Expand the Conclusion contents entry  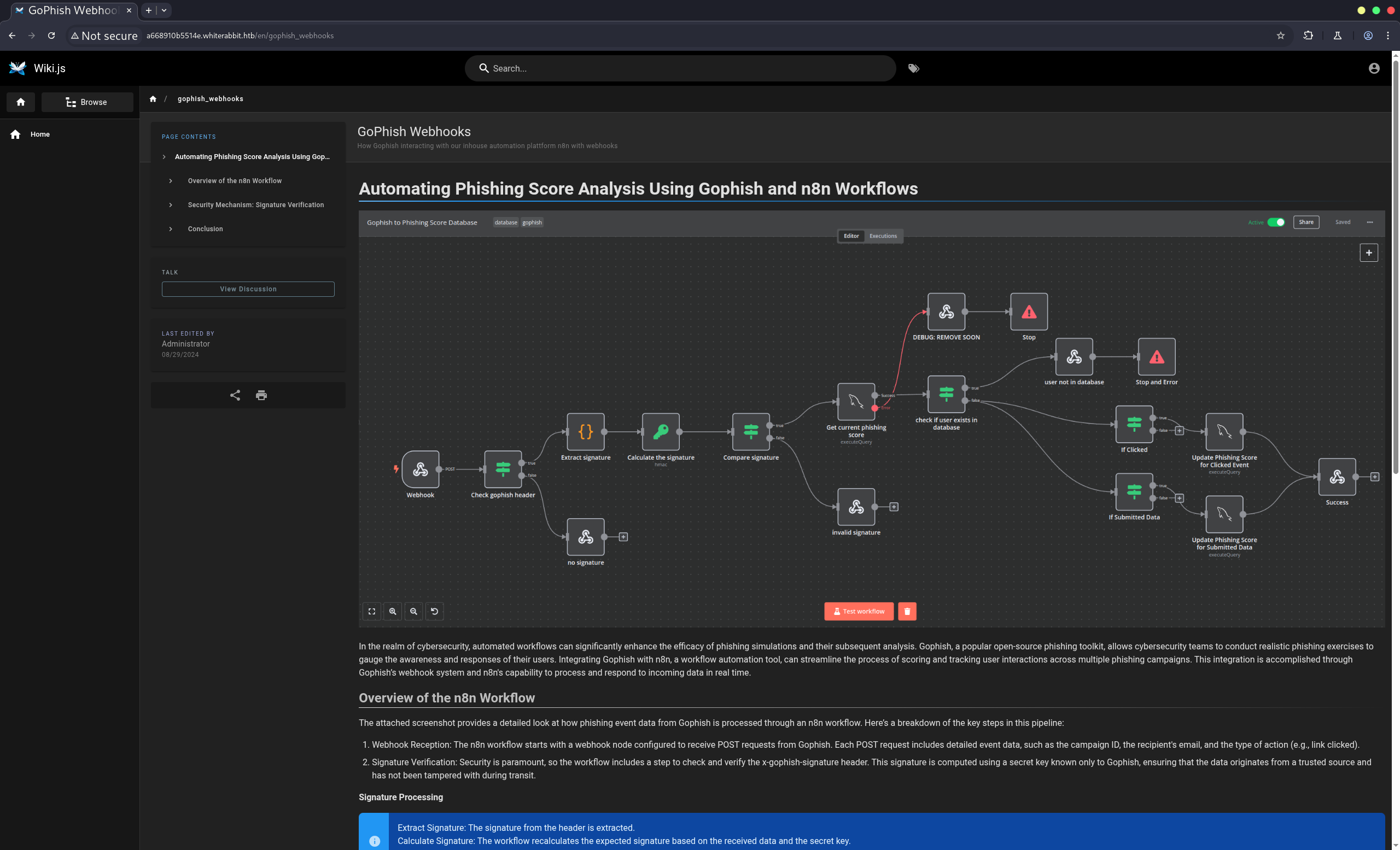point(171,229)
